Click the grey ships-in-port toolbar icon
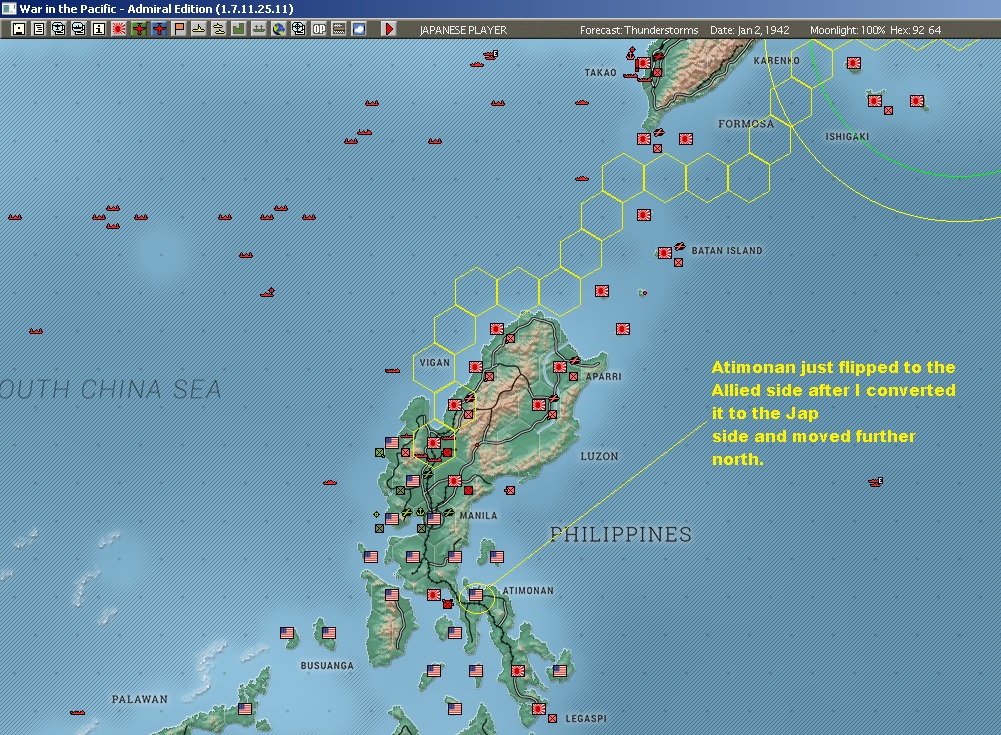1001x735 pixels. (259, 29)
